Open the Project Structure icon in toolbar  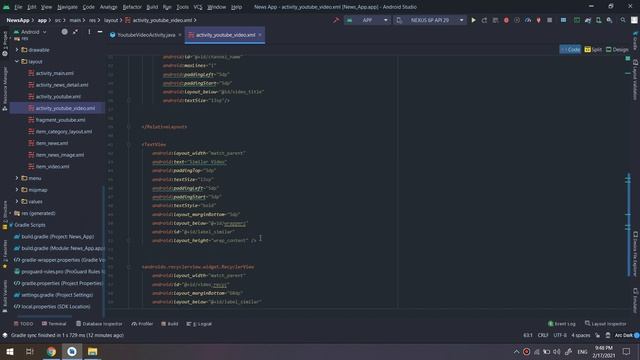point(563,20)
